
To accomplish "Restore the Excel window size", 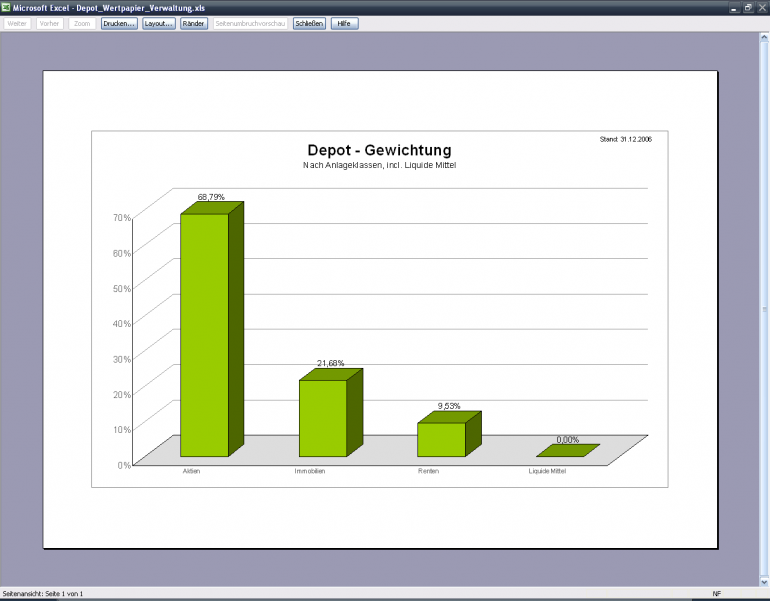I will click(748, 8).
